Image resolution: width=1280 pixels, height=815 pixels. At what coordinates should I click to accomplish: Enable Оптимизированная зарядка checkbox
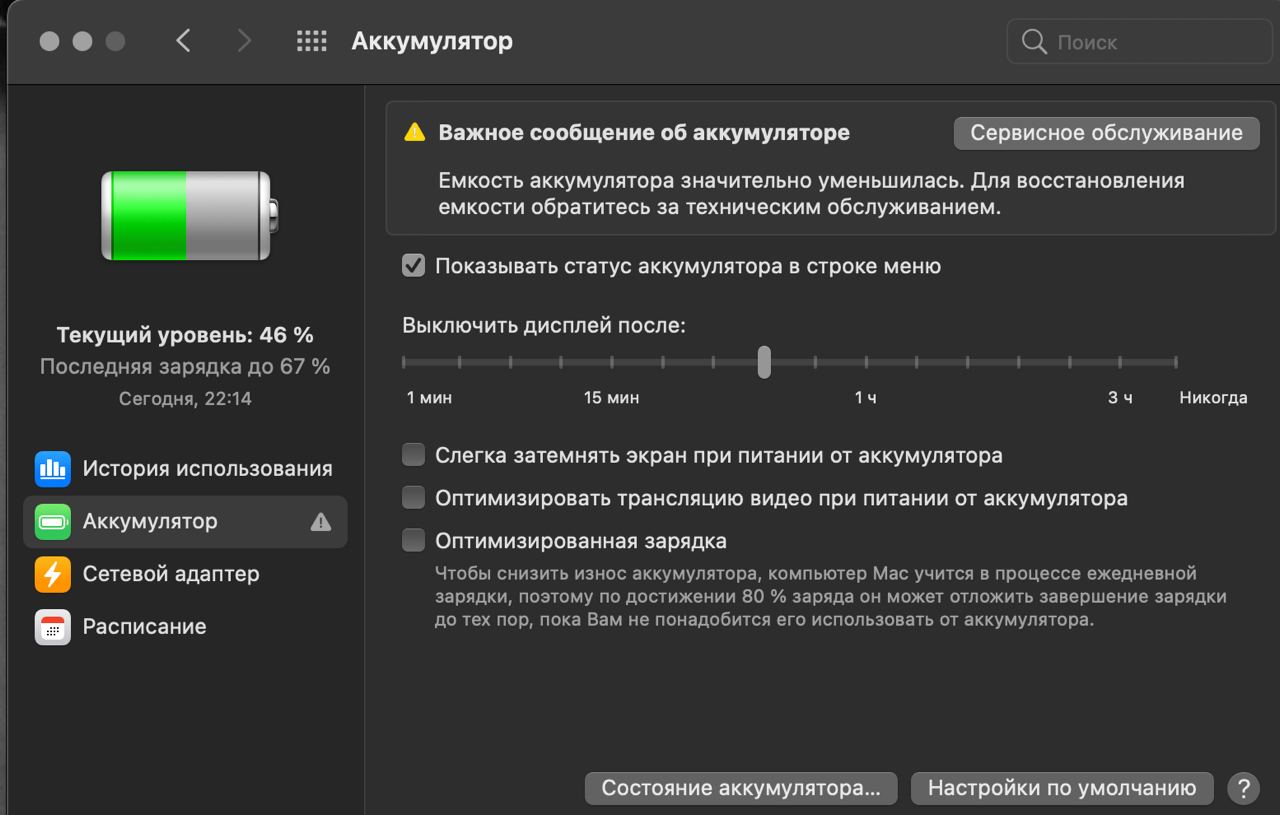[x=413, y=541]
